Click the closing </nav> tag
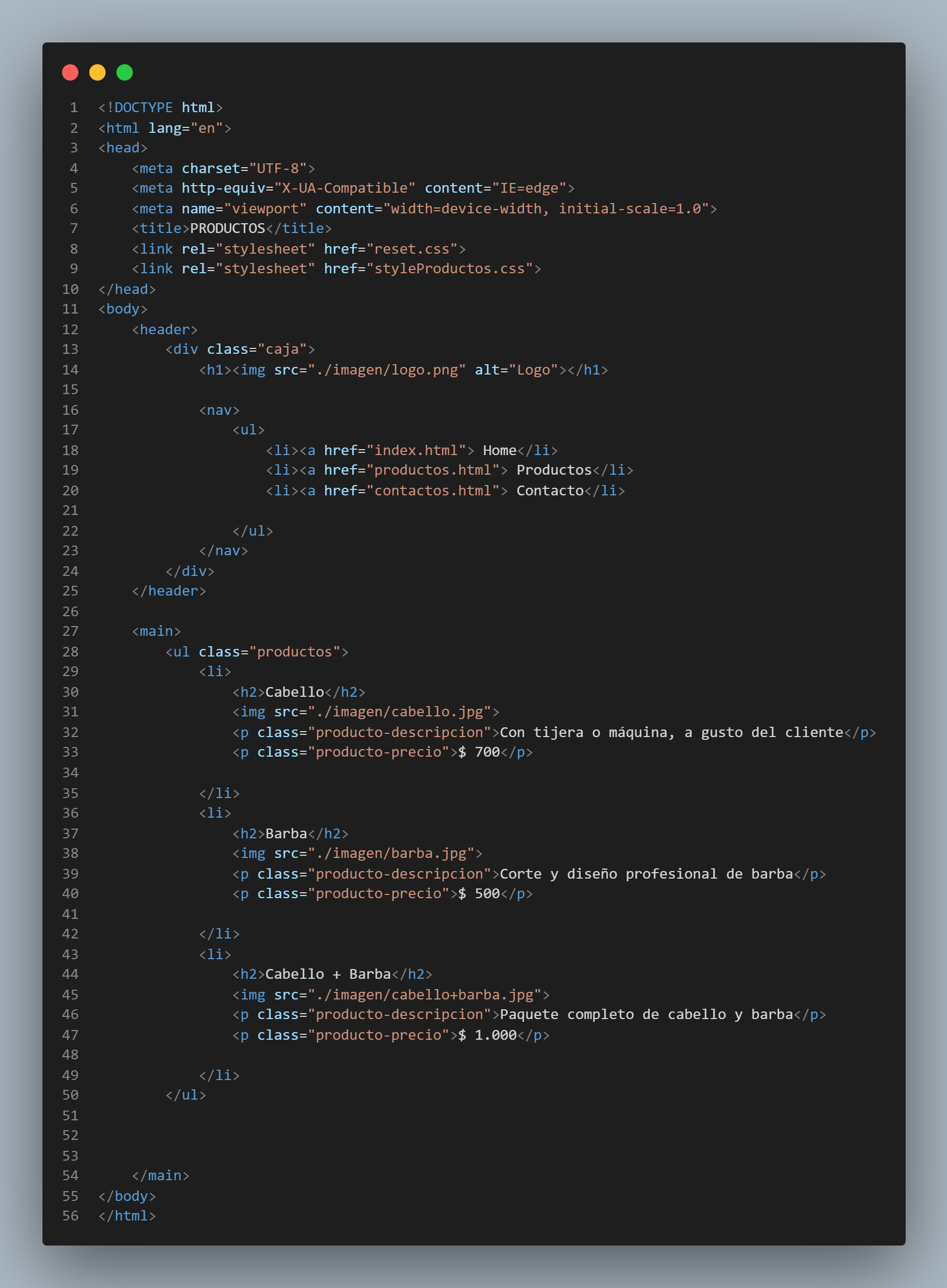 [224, 551]
